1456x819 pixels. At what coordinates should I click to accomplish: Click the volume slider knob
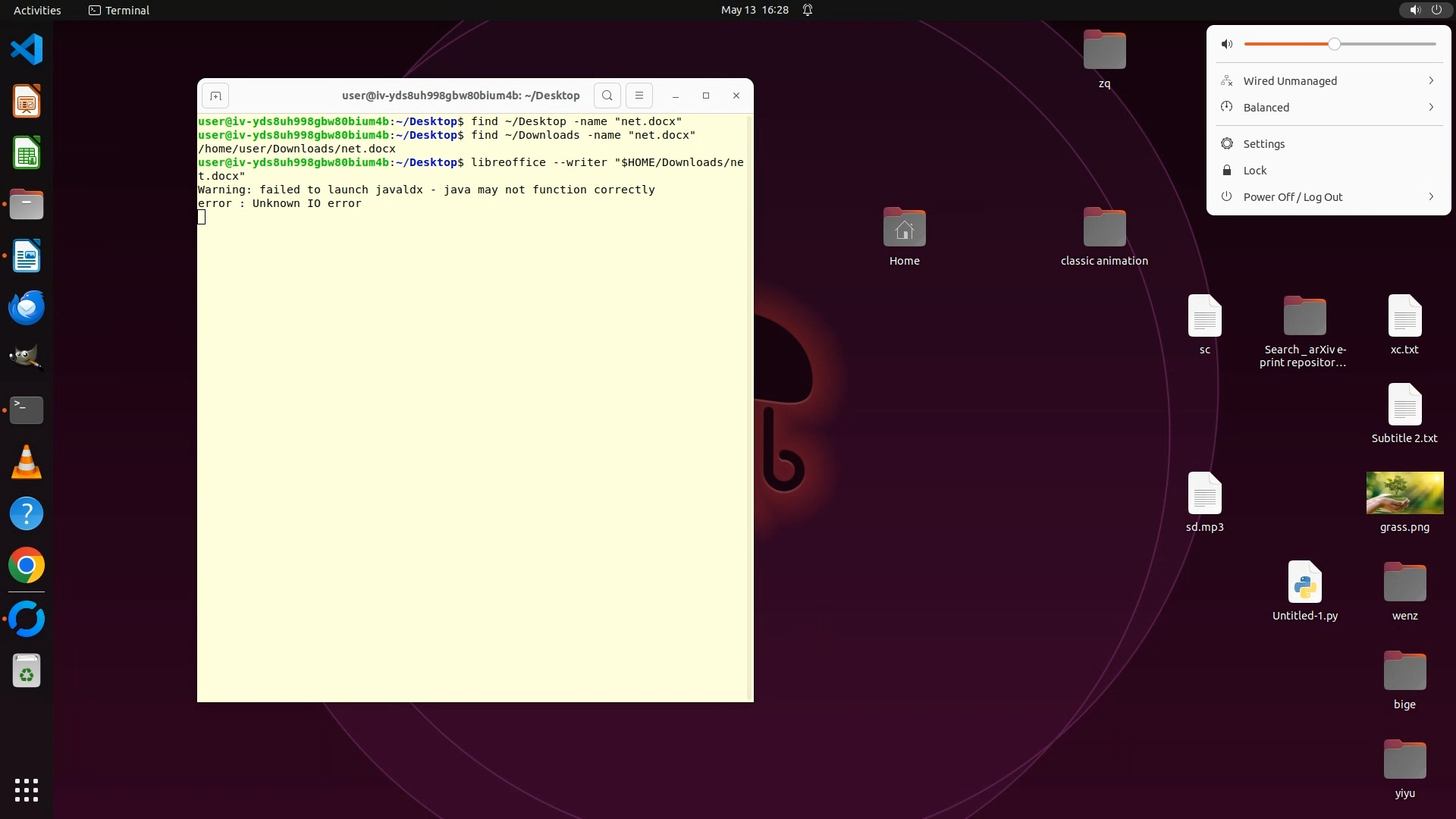click(1334, 45)
